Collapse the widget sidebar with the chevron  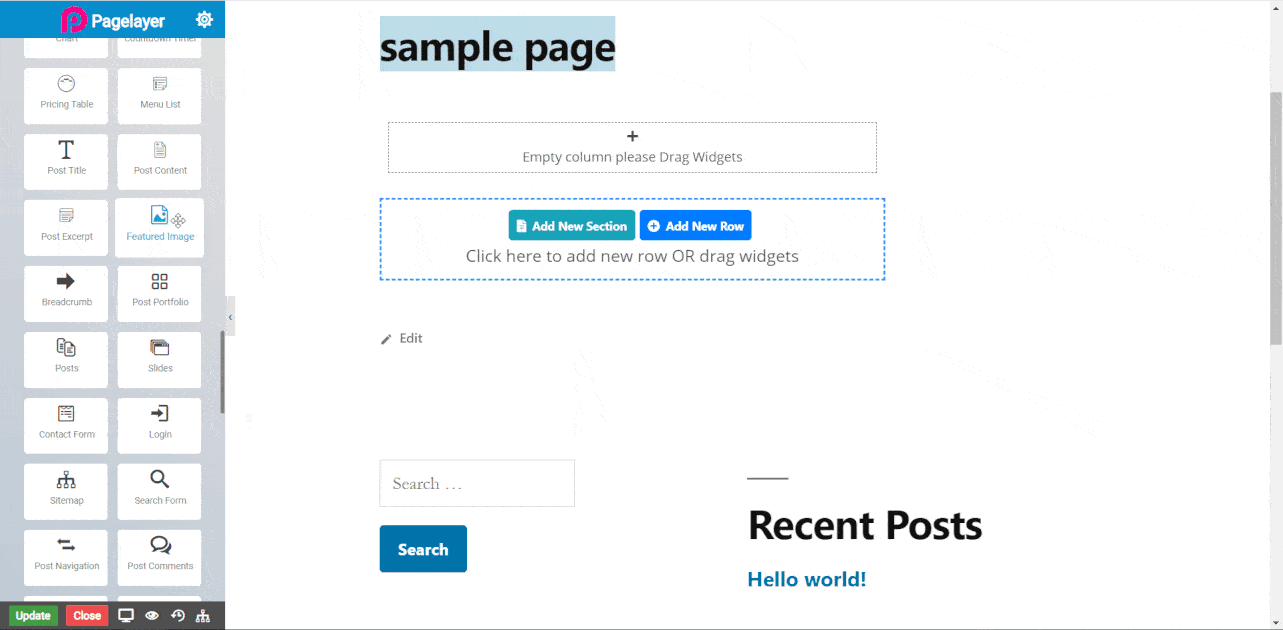(231, 316)
